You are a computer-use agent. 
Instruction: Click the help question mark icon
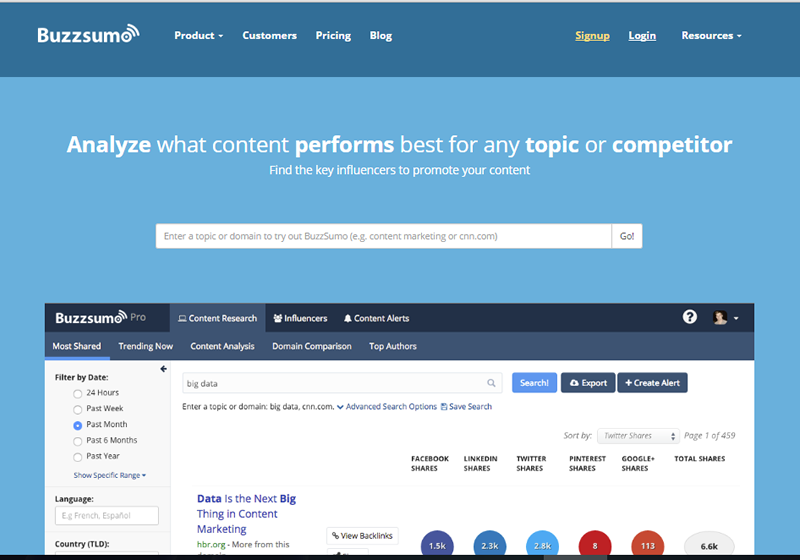point(690,317)
